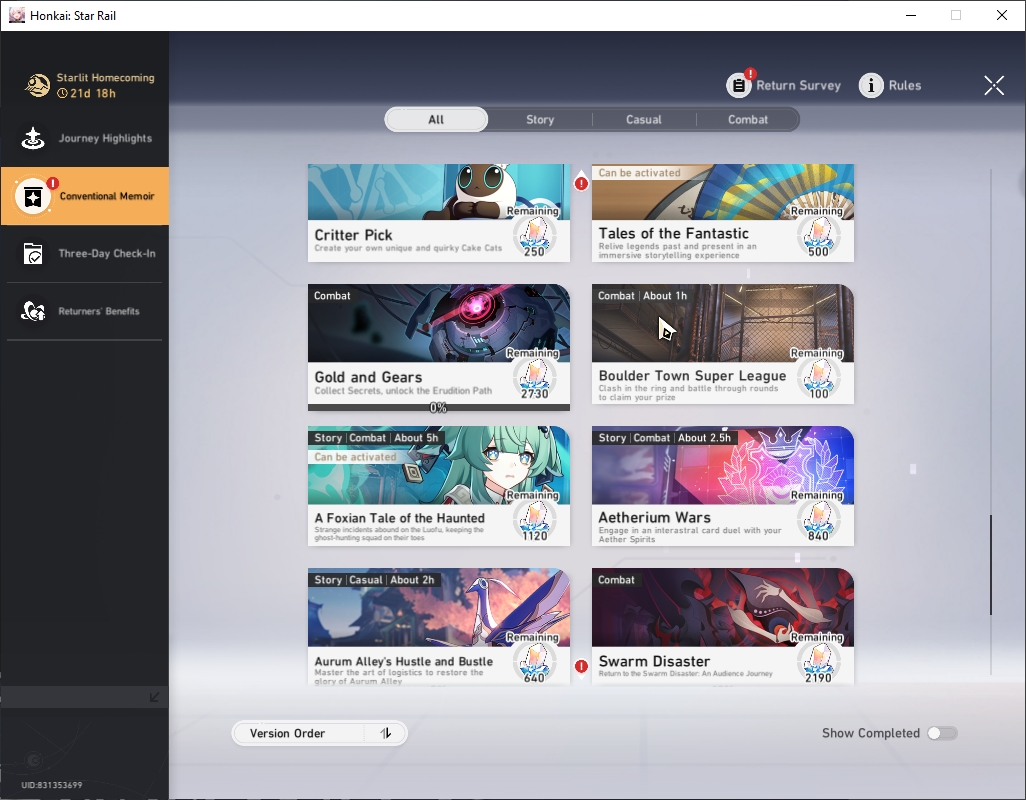Image resolution: width=1026 pixels, height=800 pixels.
Task: Switch to the Story tab
Action: 540,120
